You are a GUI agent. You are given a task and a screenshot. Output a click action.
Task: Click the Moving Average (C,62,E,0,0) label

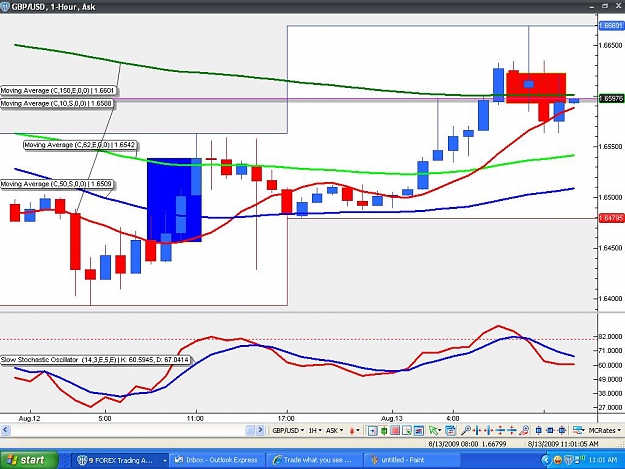(80, 145)
